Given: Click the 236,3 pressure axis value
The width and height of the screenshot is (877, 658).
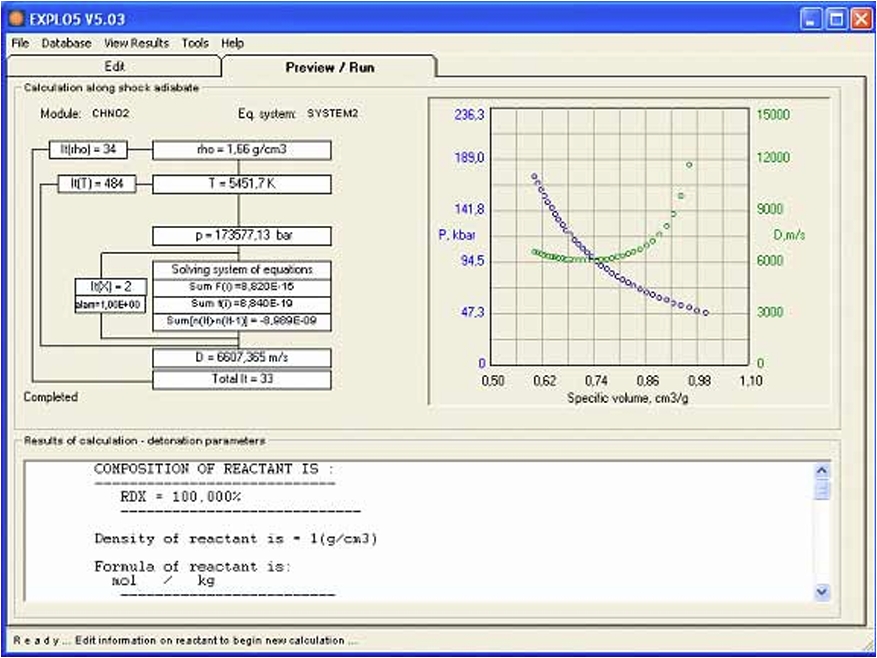Looking at the screenshot, I should pyautogui.click(x=470, y=115).
